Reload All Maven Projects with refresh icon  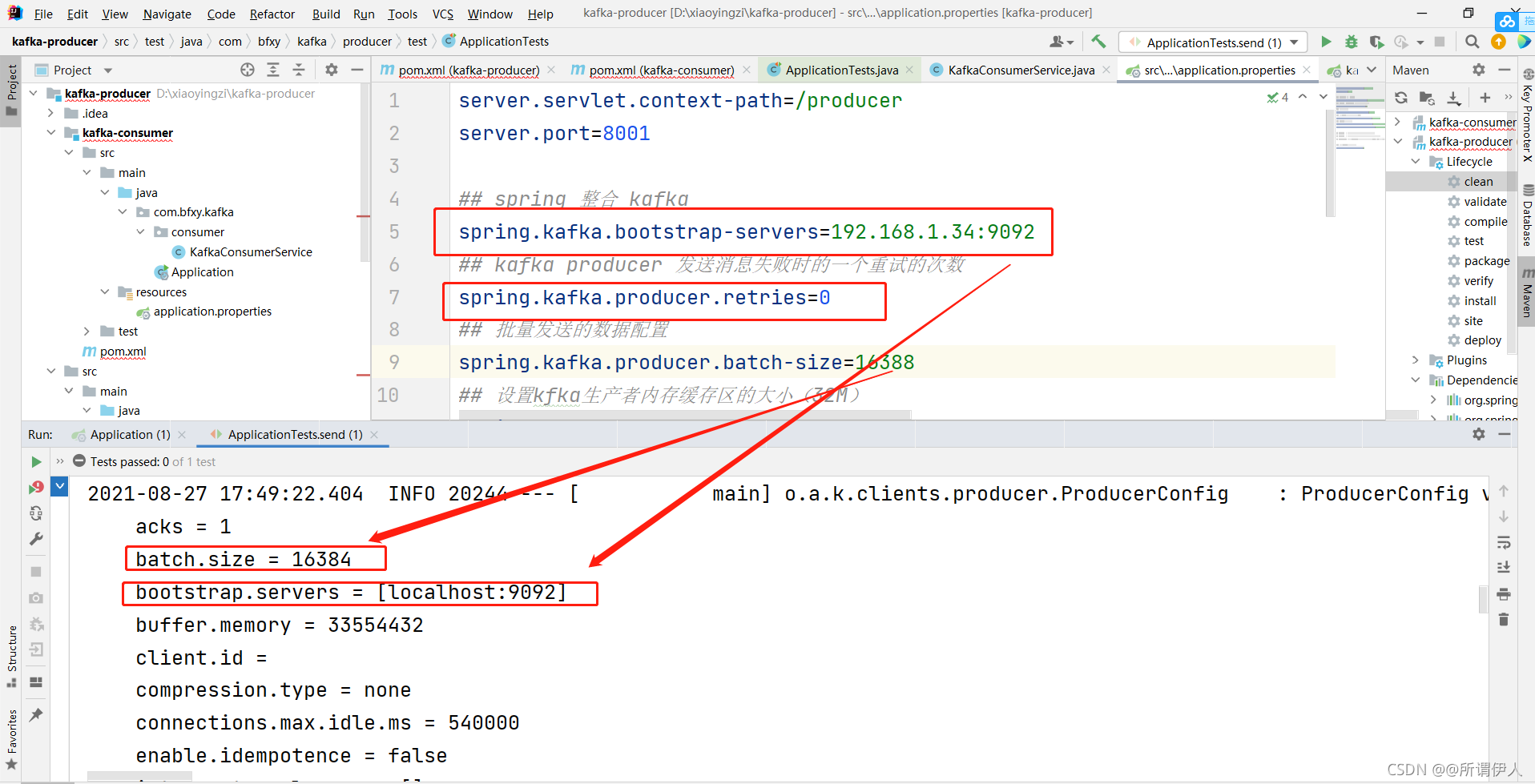coord(1400,98)
